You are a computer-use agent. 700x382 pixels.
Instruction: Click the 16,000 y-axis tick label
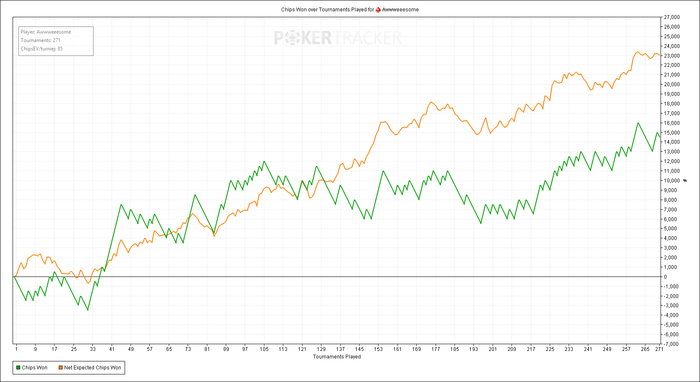click(671, 123)
